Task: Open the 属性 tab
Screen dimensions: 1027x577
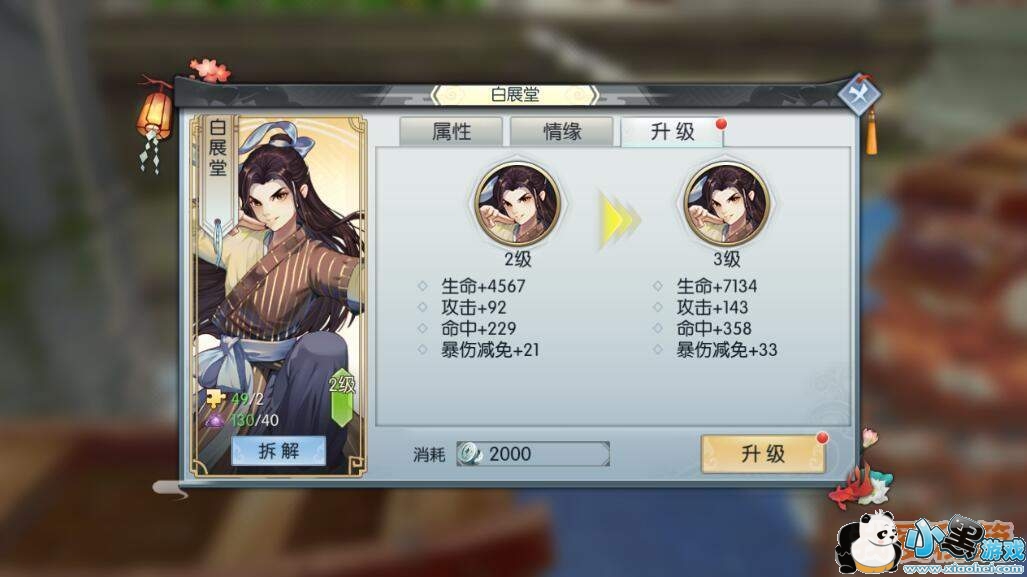Action: coord(451,132)
